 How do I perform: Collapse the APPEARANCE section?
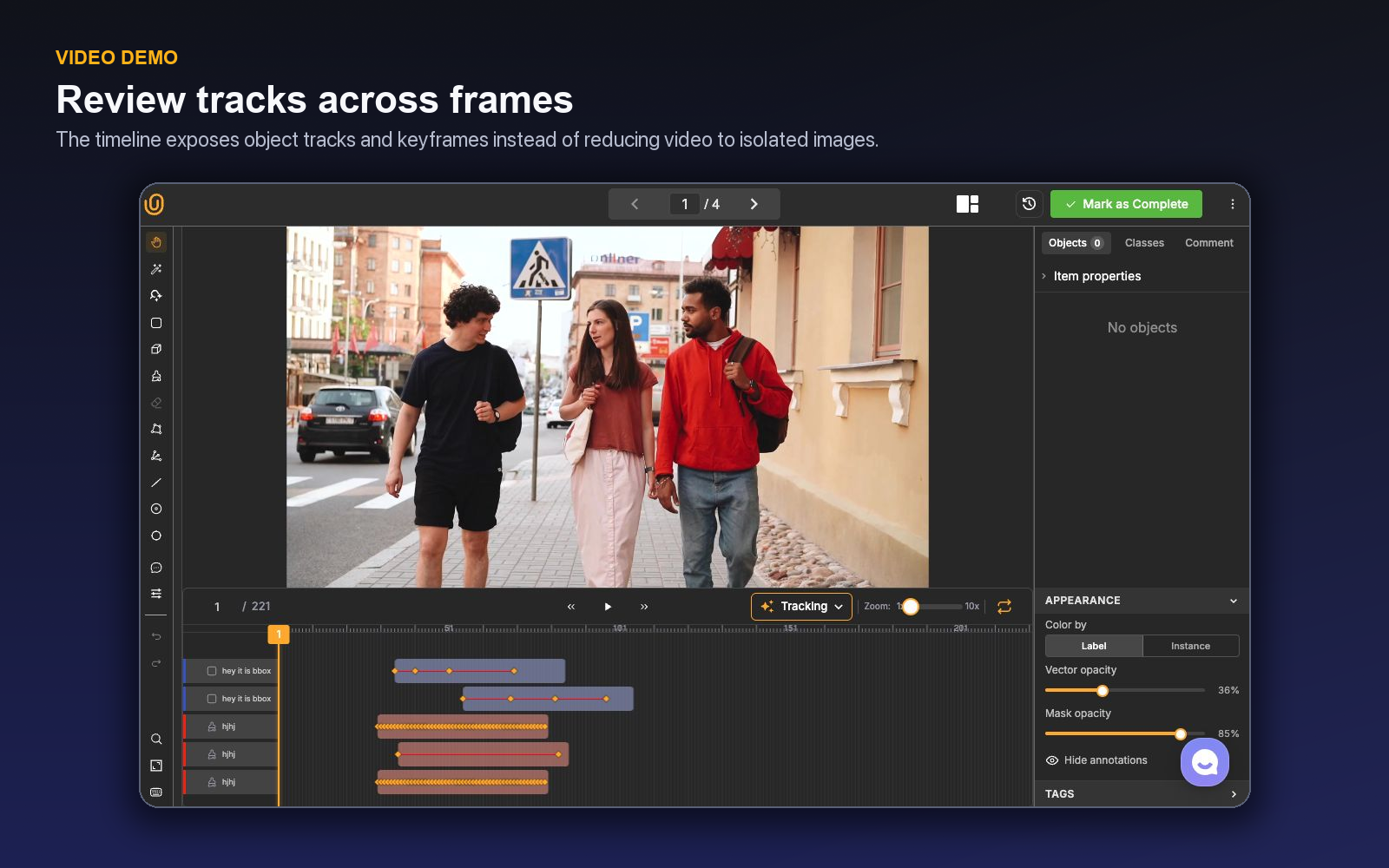(1233, 601)
